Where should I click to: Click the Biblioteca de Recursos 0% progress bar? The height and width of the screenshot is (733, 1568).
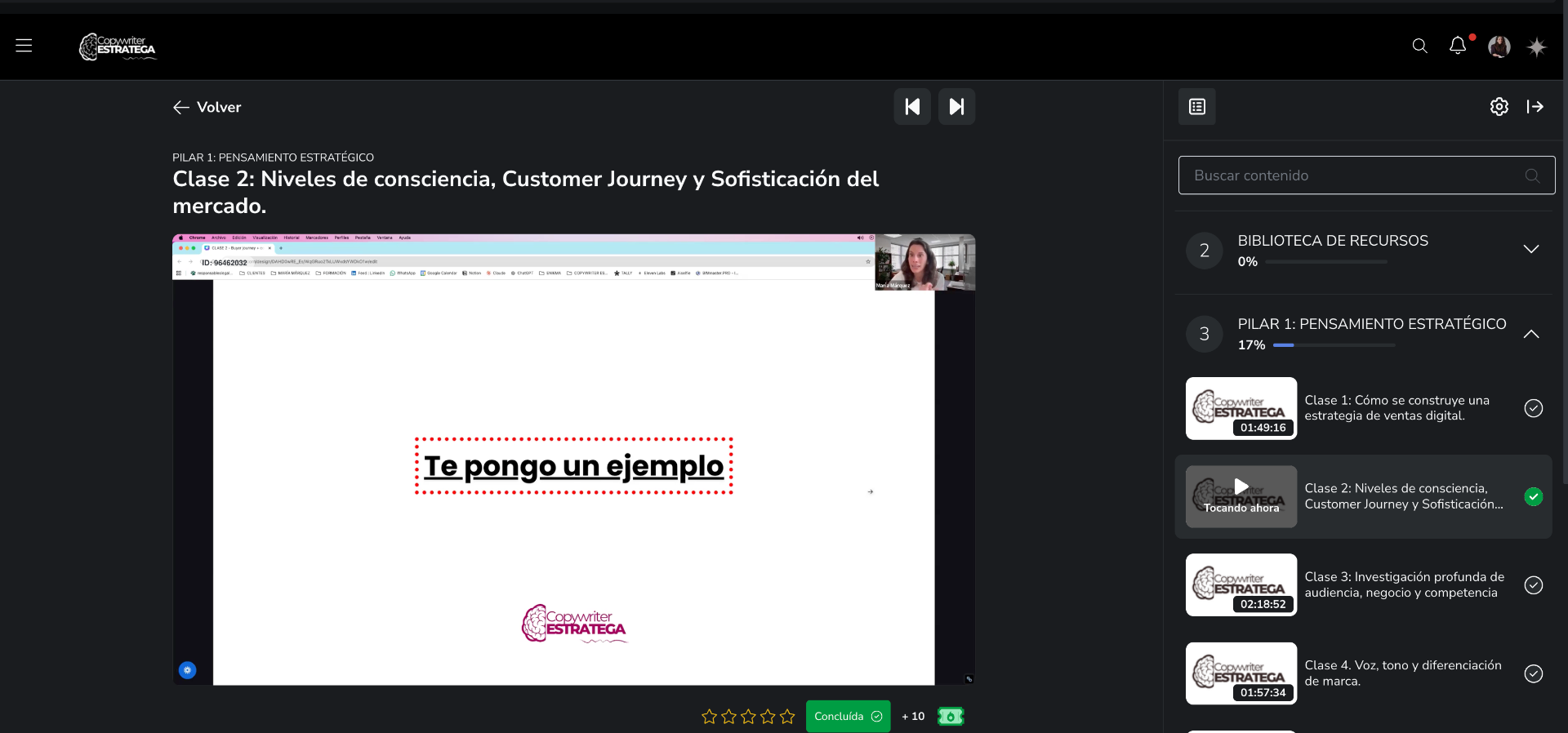pos(1325,262)
